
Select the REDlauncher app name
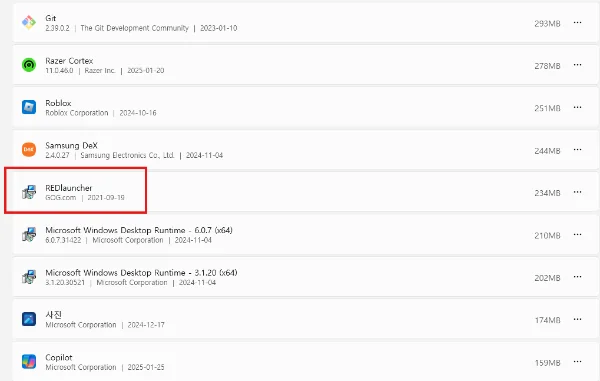click(x=69, y=188)
